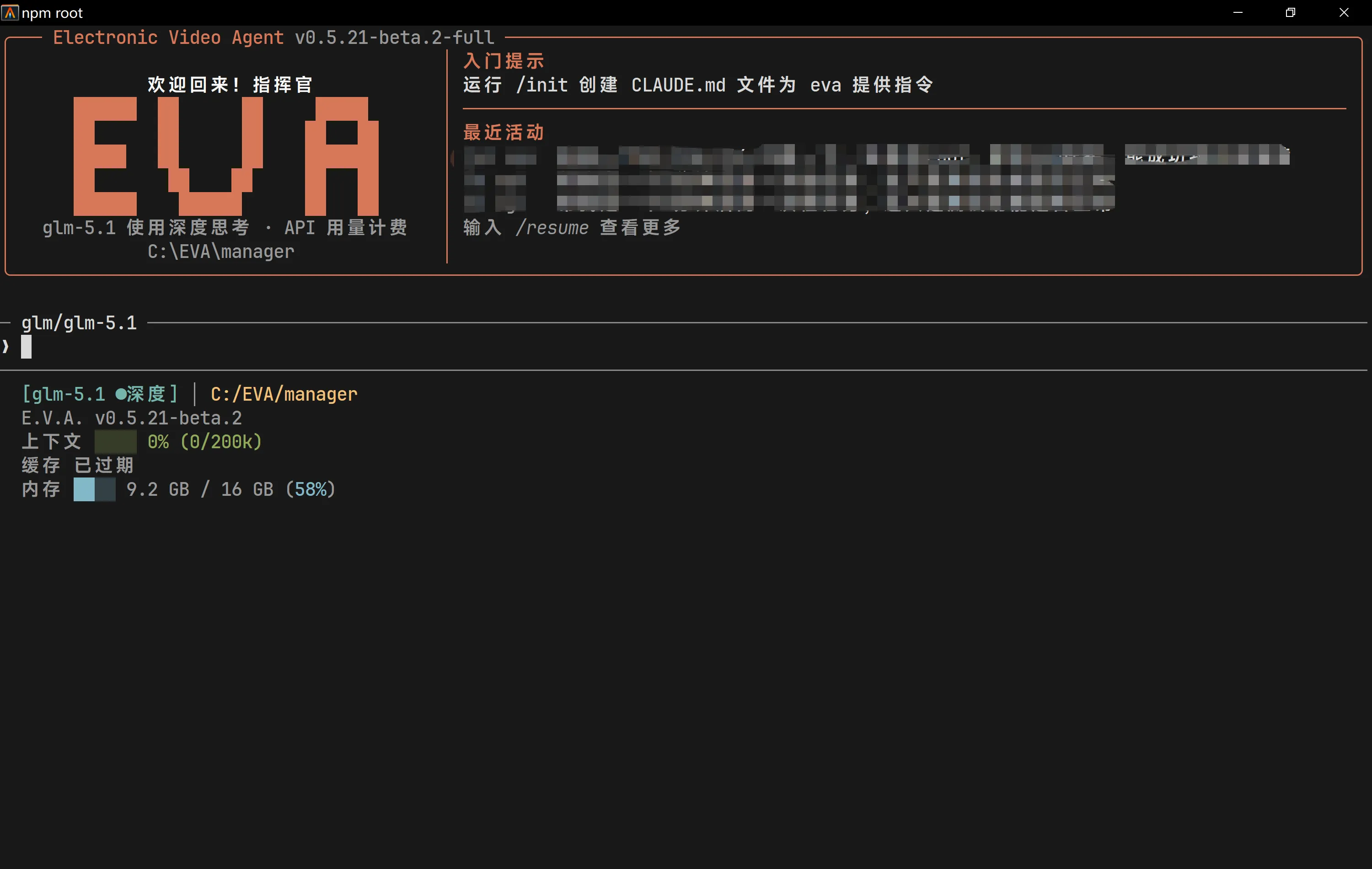Click the '(58%)' memory percentage
This screenshot has width=1372, height=869.
click(x=311, y=489)
